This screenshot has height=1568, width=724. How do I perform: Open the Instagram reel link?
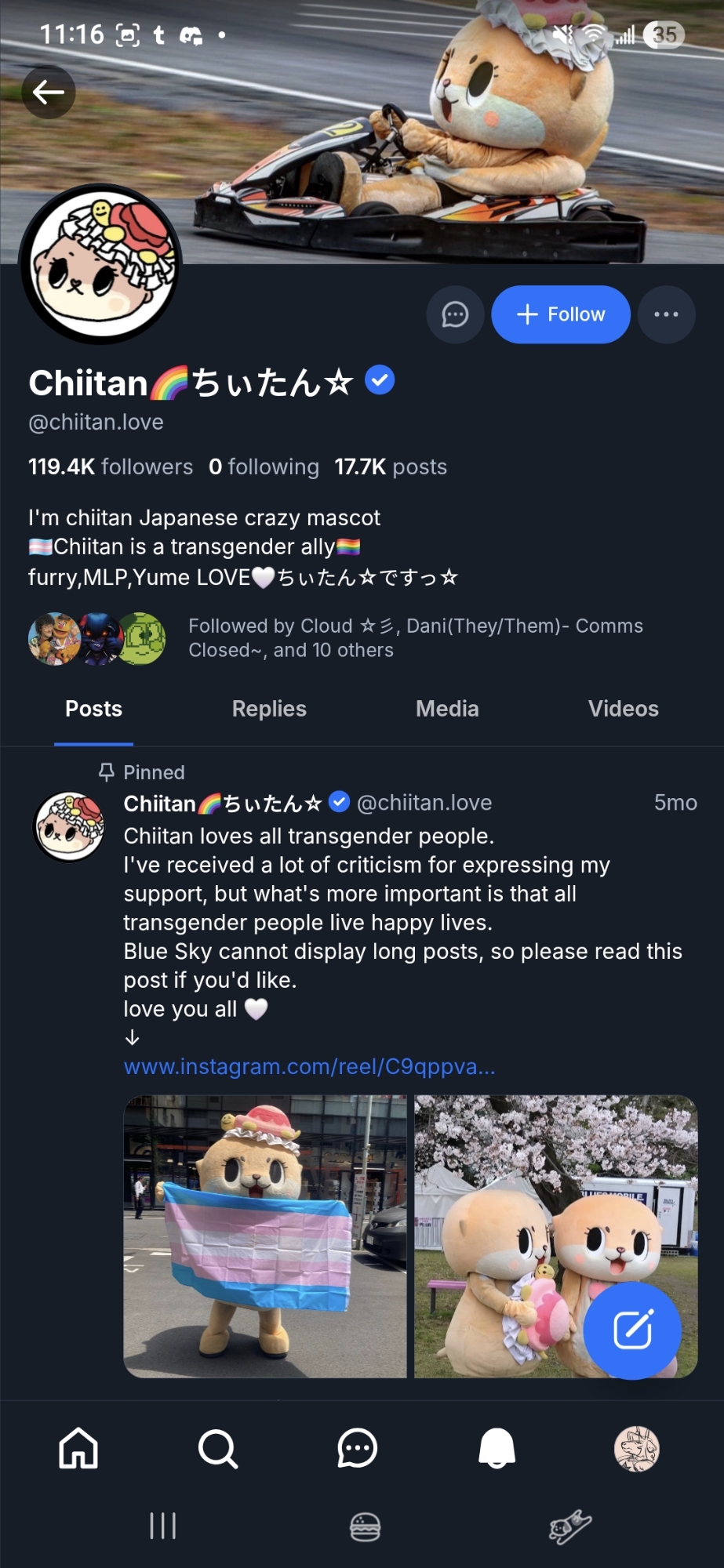click(x=309, y=1067)
